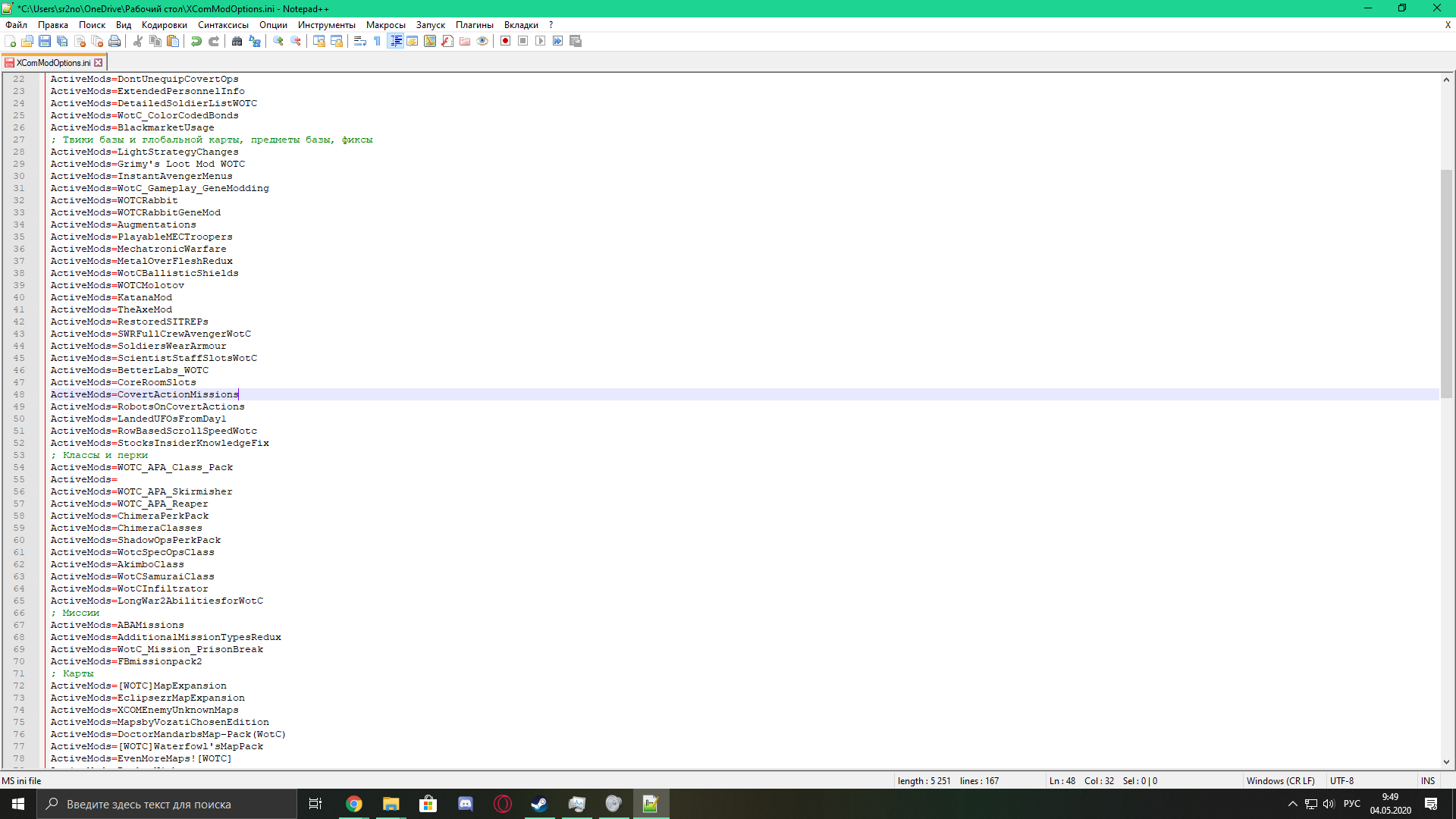The height and width of the screenshot is (819, 1456).
Task: Toggle synchronized horizontal scrolling
Action: [337, 41]
